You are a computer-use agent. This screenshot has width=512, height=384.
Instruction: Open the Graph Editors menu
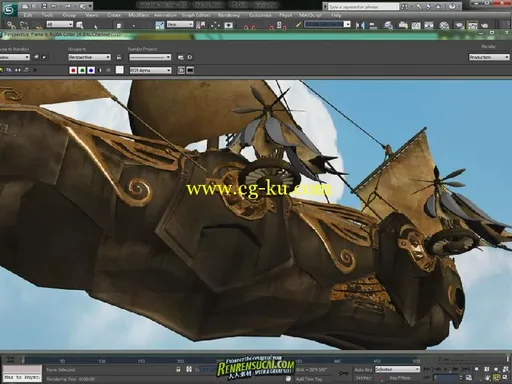[x=196, y=15]
